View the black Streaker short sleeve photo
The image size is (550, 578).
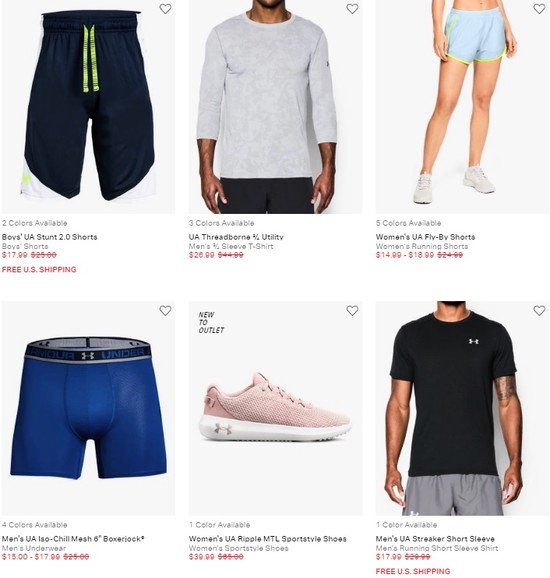click(x=462, y=408)
